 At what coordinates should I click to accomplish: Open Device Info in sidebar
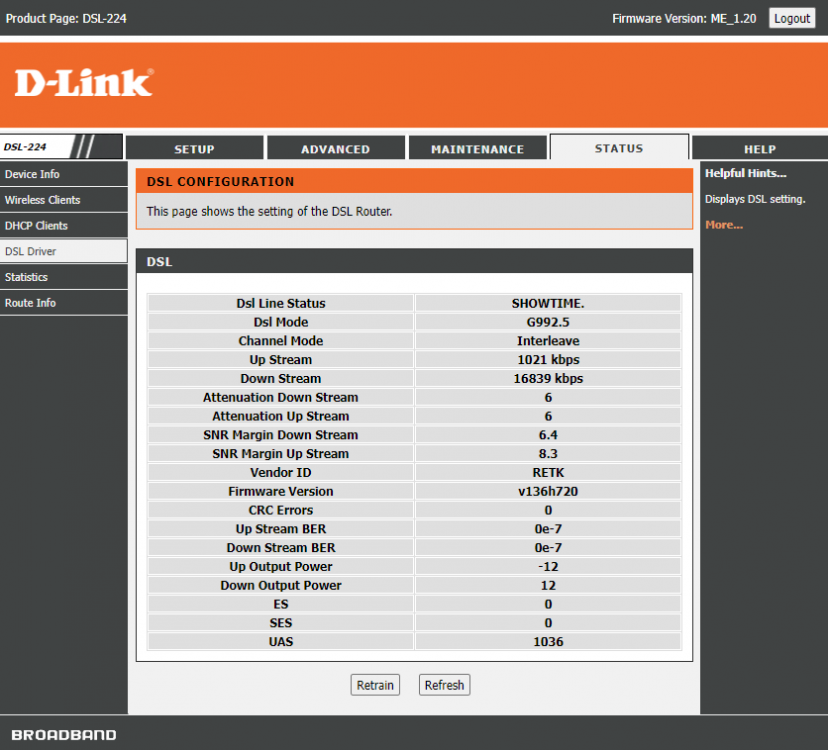click(32, 174)
